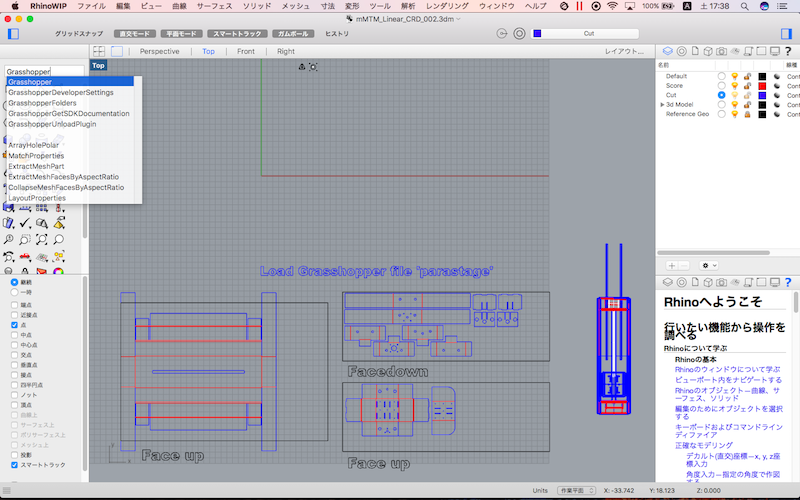The height and width of the screenshot is (500, 800).
Task: Open the Layers panel icon in top inspector
Action: tap(667, 51)
